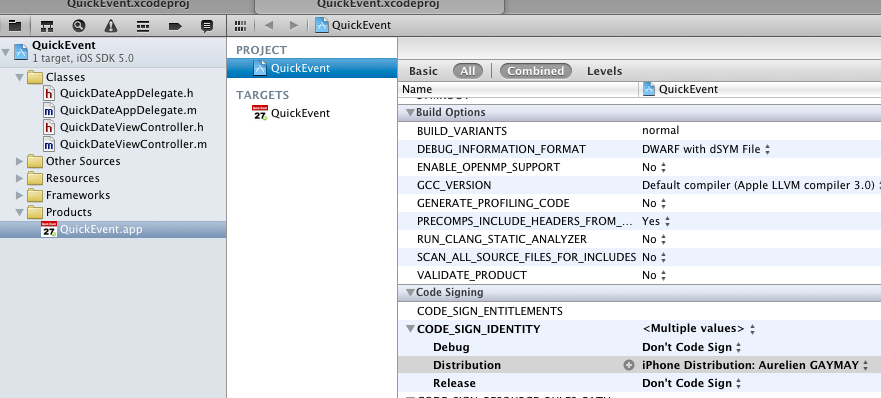Show the Breakpoint navigator icon
881x398 pixels.
click(175, 25)
